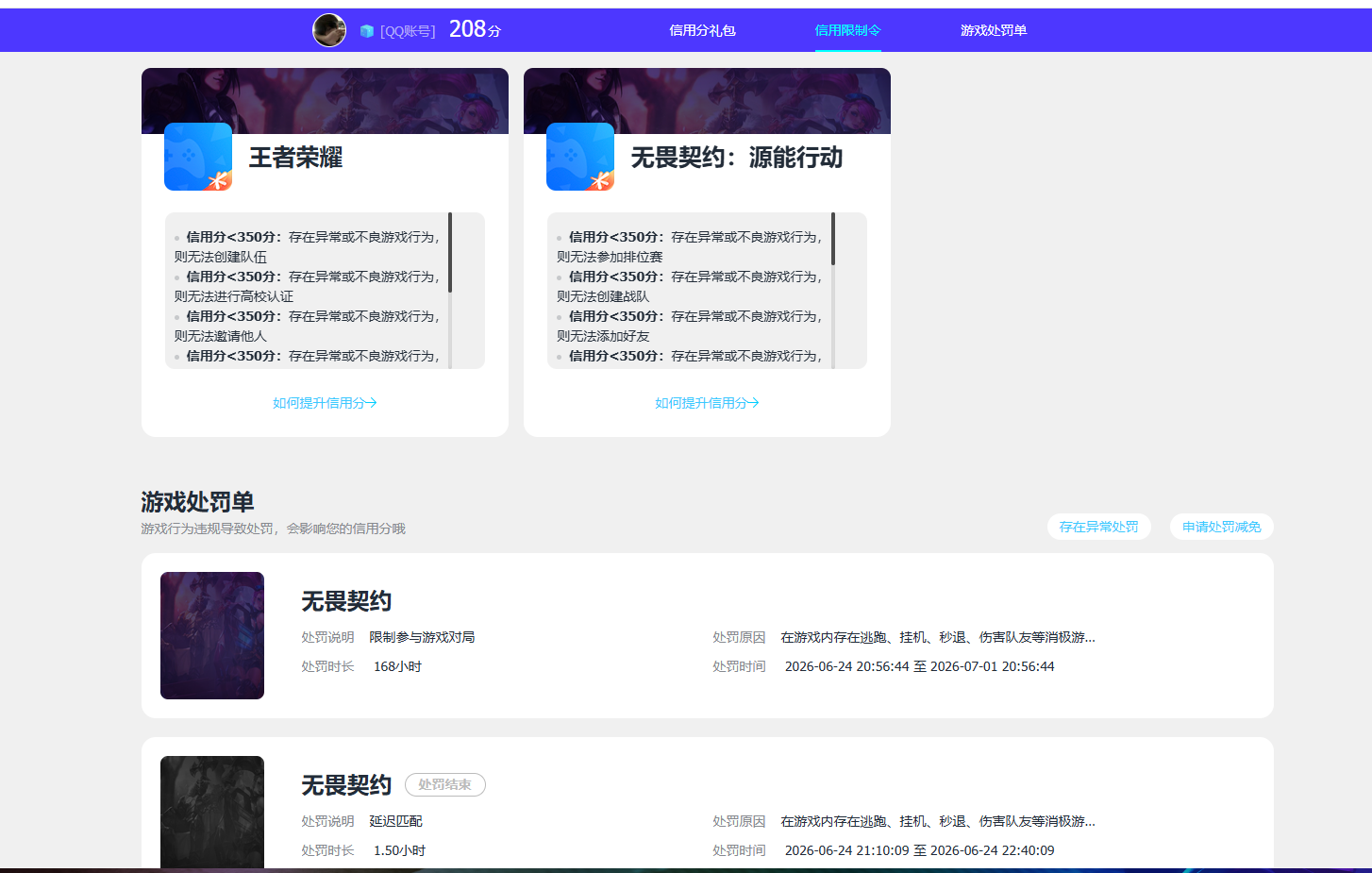Select the 信用限制令 tab

point(847,30)
